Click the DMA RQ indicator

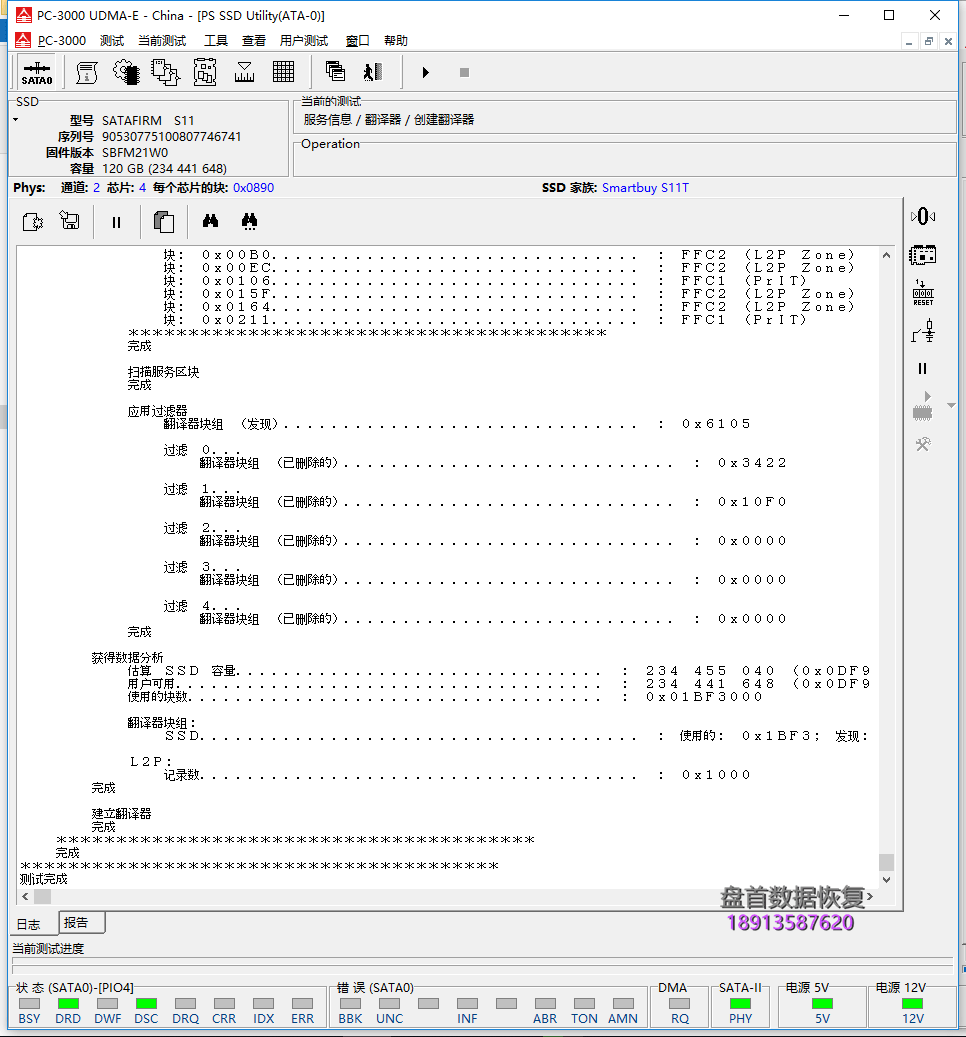pyautogui.click(x=680, y=1004)
